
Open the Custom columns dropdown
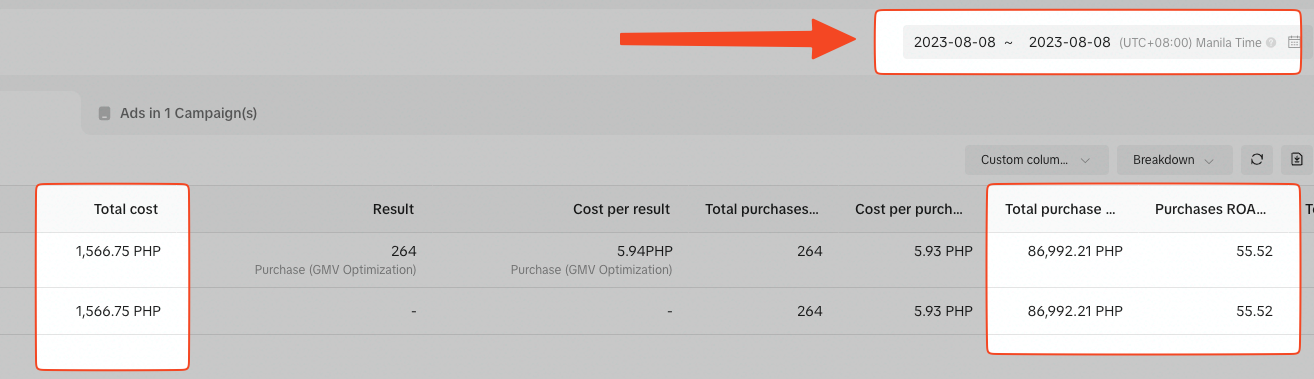(x=1036, y=160)
